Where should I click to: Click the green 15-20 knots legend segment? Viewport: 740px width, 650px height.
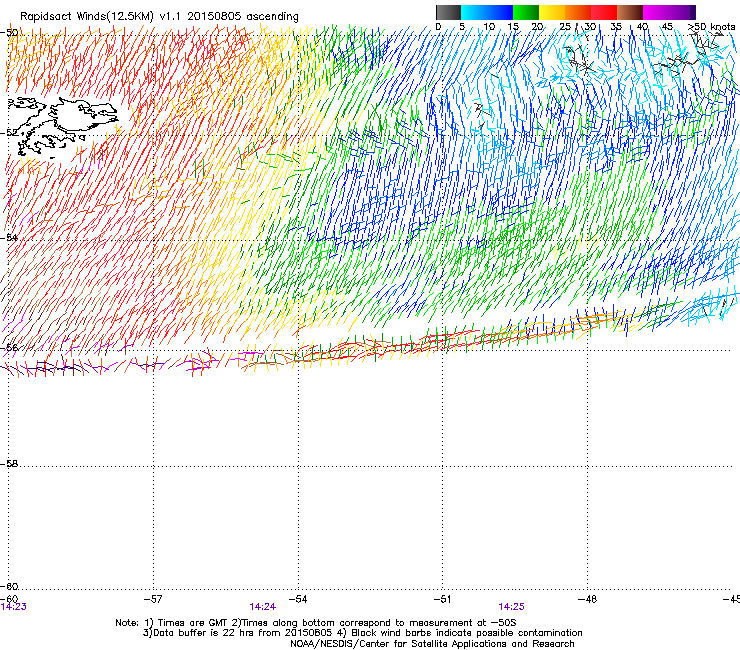[x=526, y=12]
